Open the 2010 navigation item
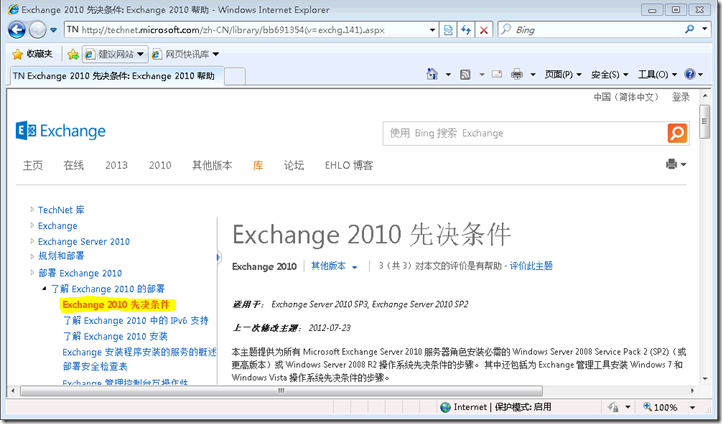This screenshot has width=722, height=424. click(160, 165)
